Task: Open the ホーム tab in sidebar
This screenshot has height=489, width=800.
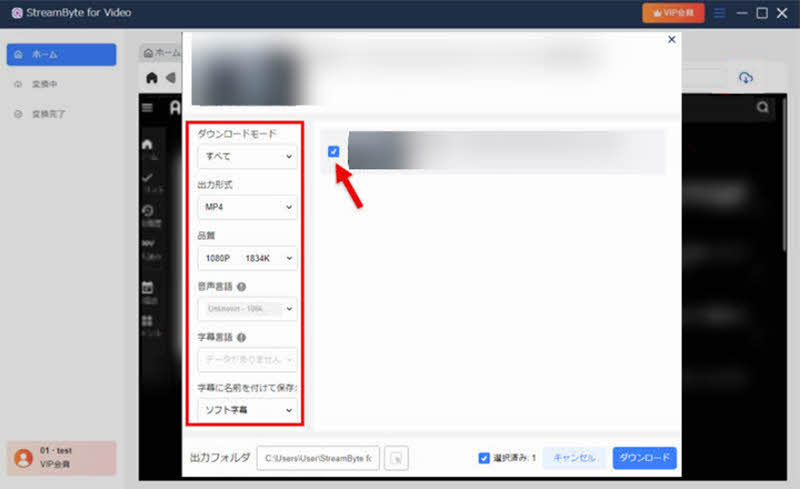Action: click(x=60, y=54)
